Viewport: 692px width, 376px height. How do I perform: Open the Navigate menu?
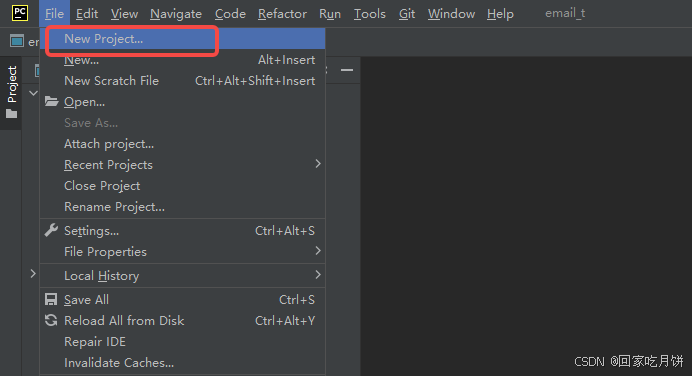pyautogui.click(x=176, y=14)
